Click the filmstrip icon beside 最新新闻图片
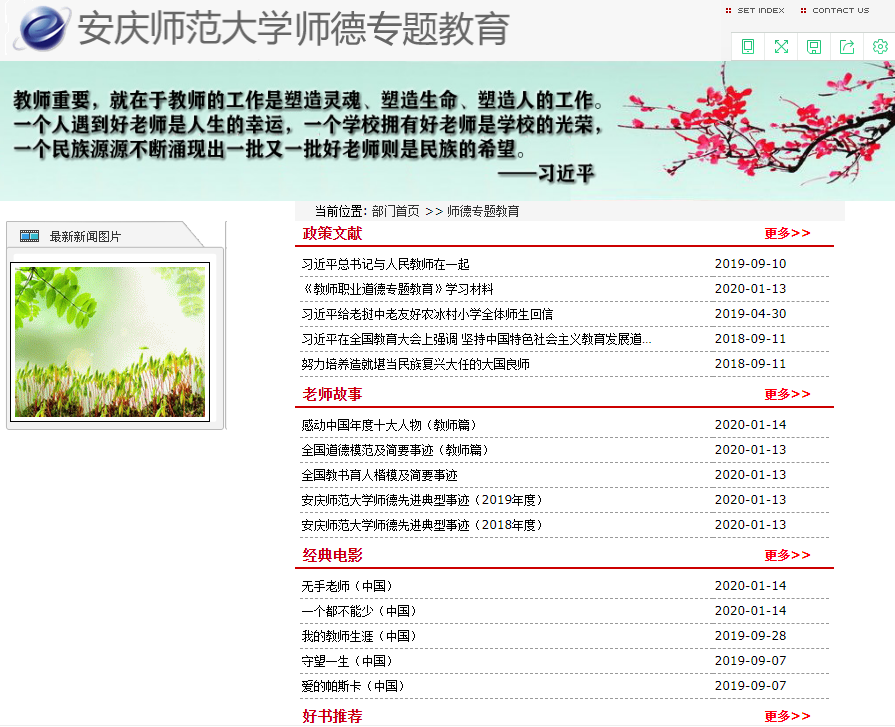 click(29, 236)
